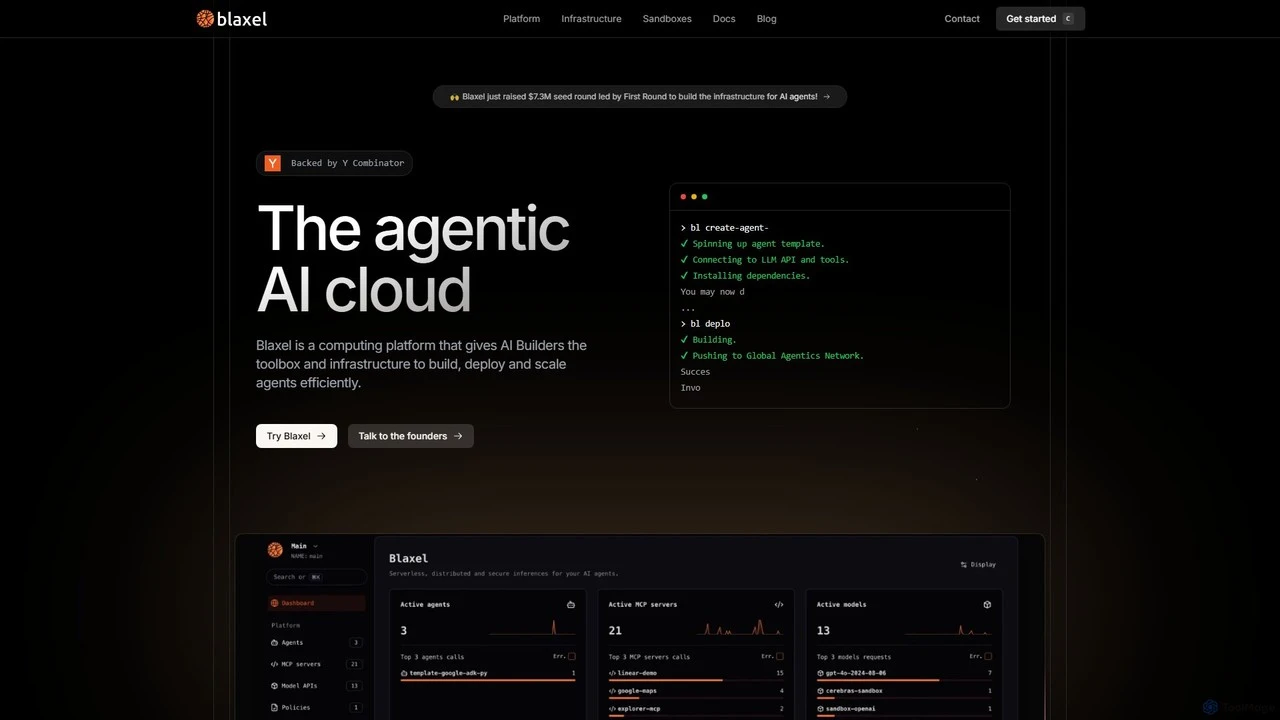Click the Display settings icon
This screenshot has height=720, width=1280.
point(964,565)
